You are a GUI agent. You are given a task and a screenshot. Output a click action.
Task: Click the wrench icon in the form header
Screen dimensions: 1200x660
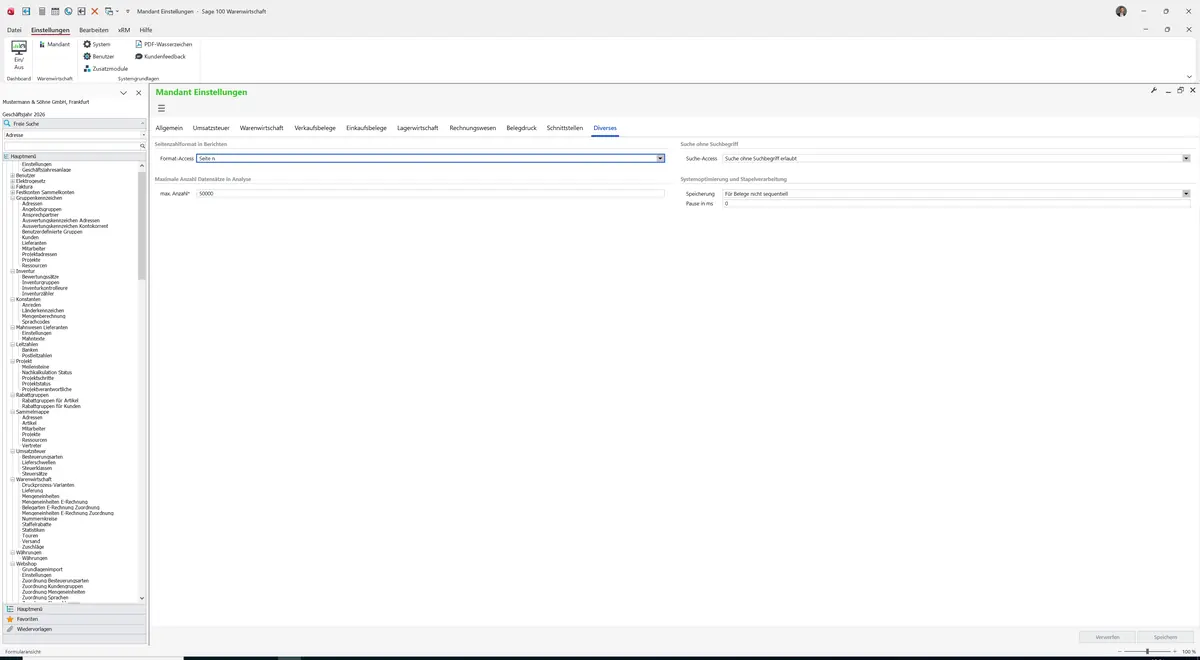[1153, 90]
